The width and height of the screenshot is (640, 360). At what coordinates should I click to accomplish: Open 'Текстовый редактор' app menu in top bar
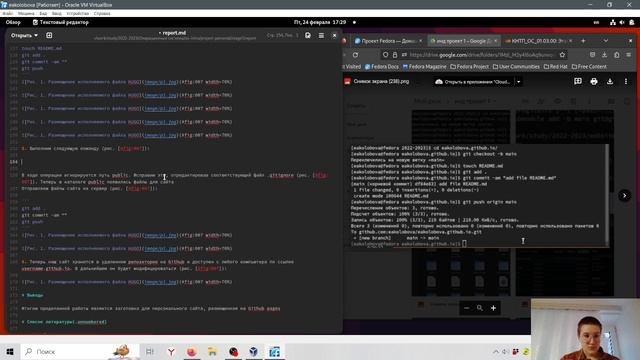pos(60,22)
